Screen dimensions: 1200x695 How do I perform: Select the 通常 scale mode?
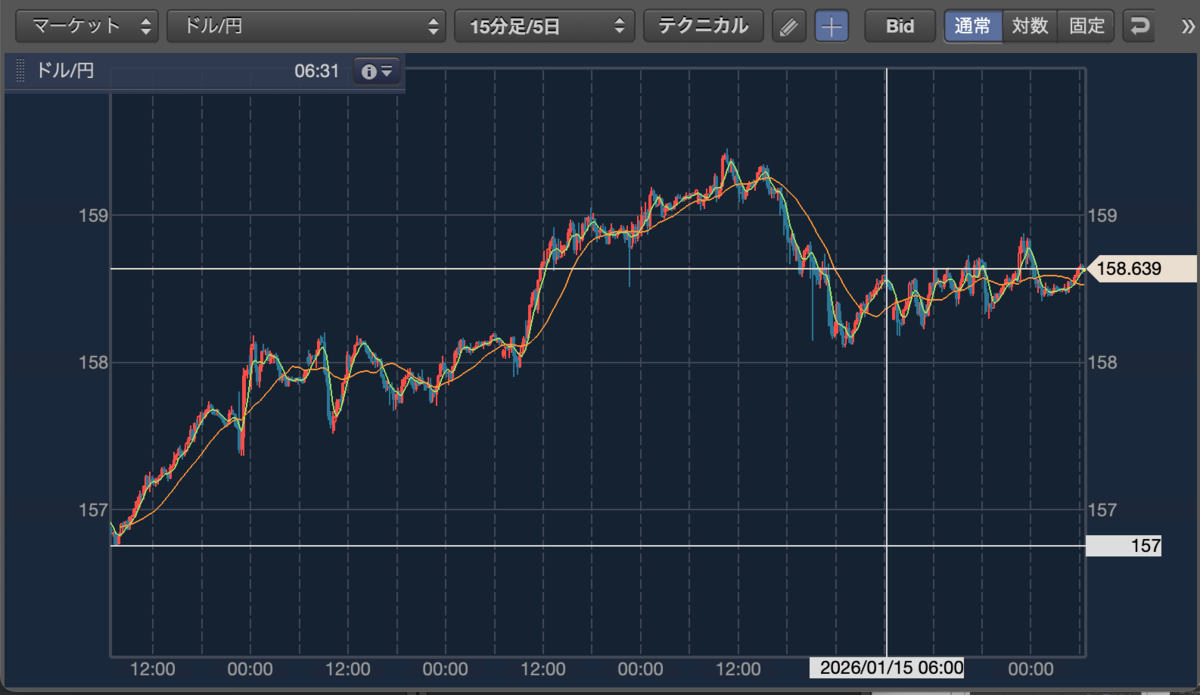pyautogui.click(x=973, y=26)
